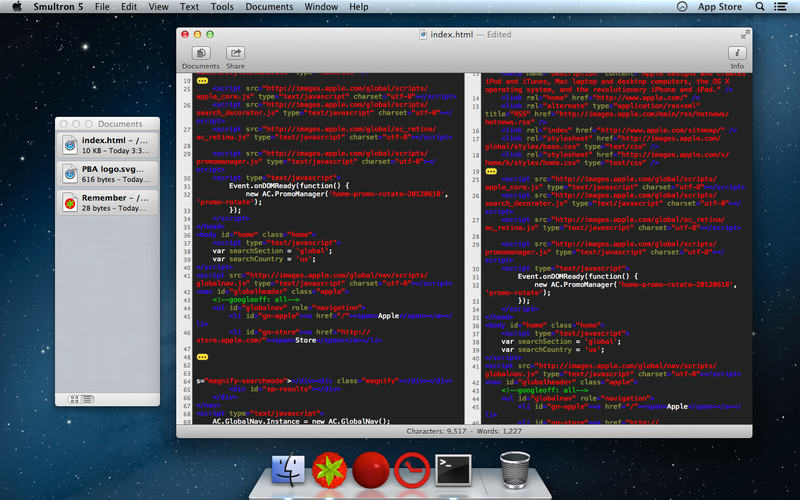Image resolution: width=800 pixels, height=500 pixels.
Task: Open the Text menu
Action: point(189,7)
